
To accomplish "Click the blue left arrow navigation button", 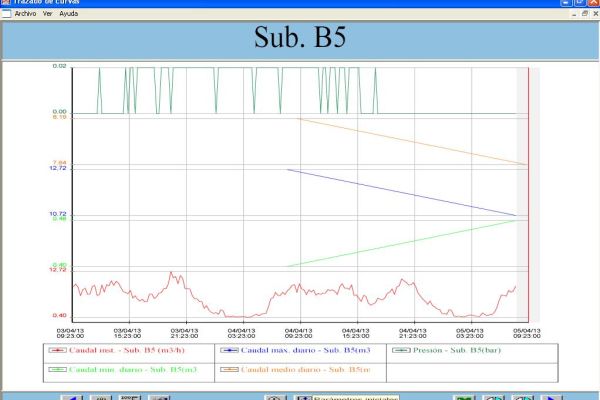I will [72, 398].
